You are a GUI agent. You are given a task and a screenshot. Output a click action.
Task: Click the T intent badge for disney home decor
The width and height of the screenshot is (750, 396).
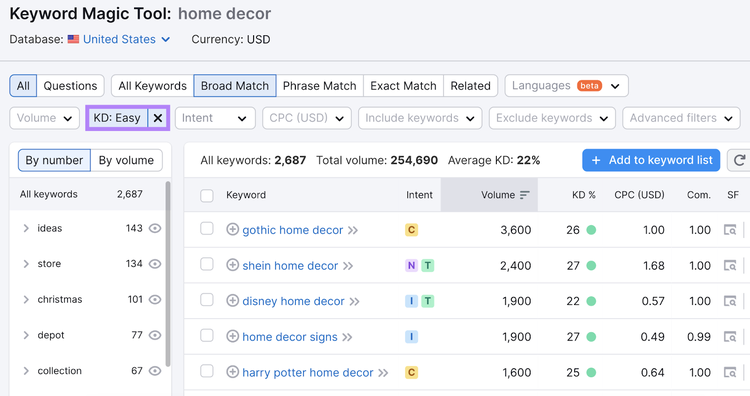(428, 301)
